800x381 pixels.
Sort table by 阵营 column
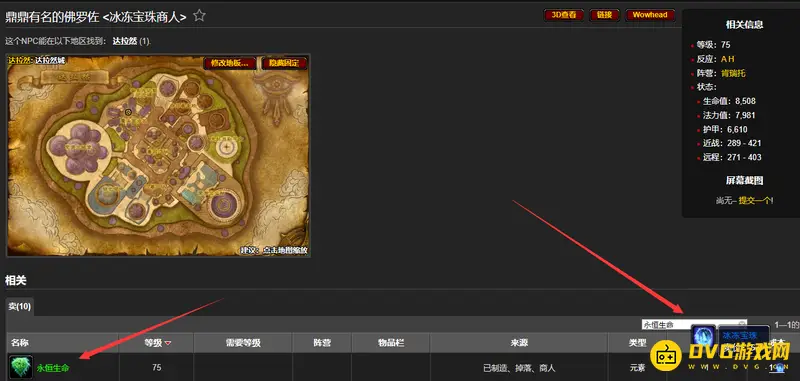pyautogui.click(x=322, y=343)
